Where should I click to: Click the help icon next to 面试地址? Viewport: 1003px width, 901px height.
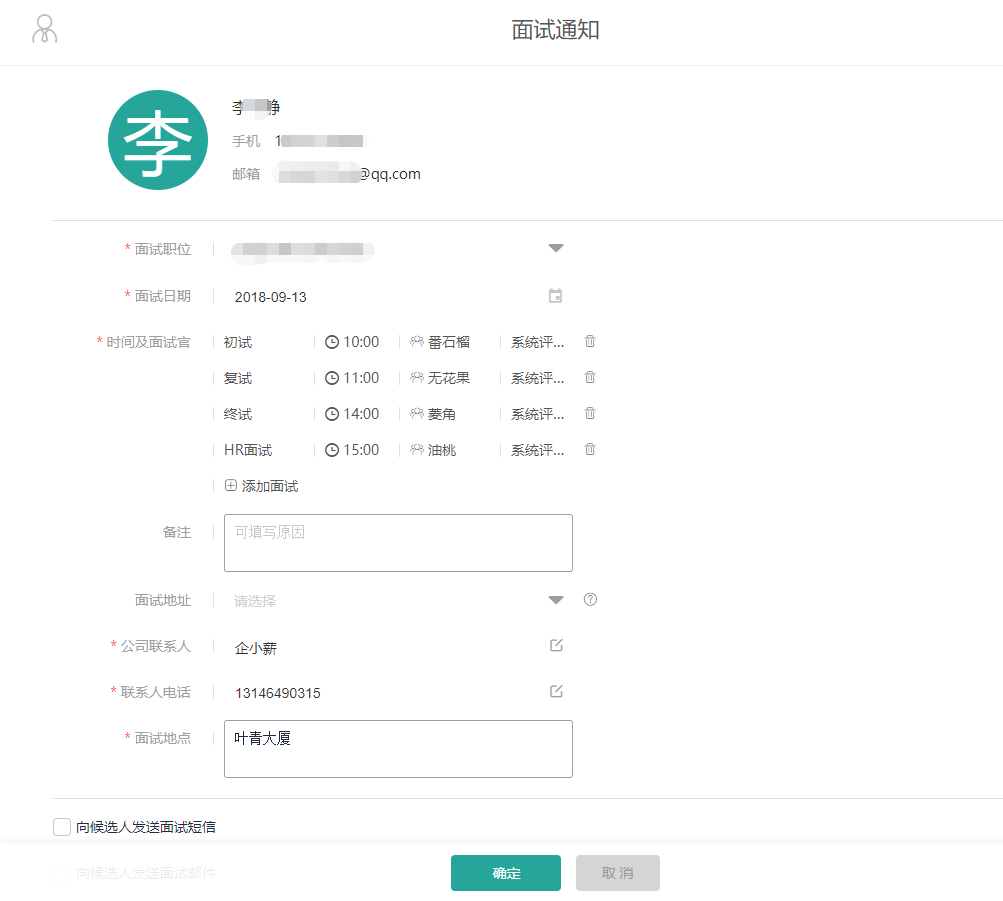point(590,599)
